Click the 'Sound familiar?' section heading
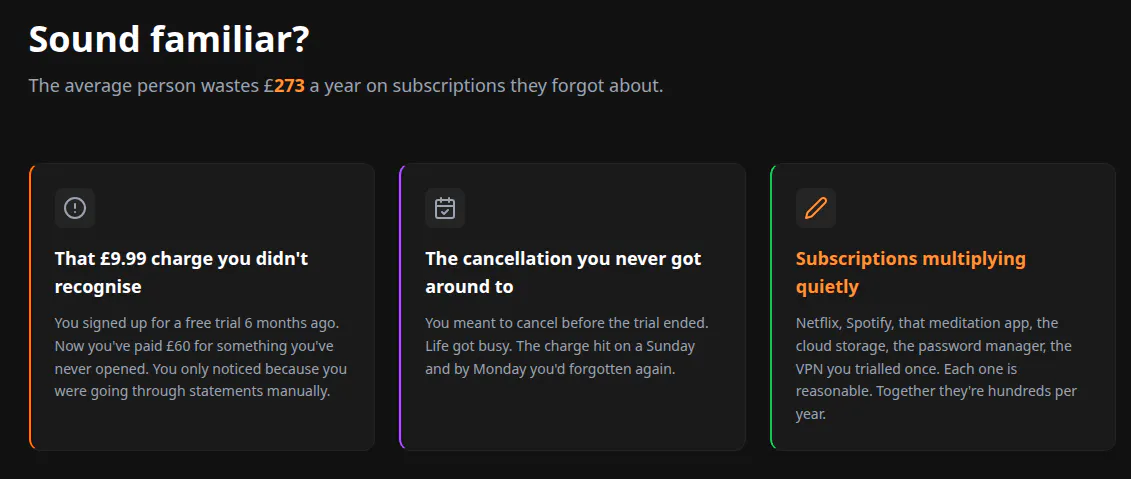Screen dimensions: 1131x479 click(x=169, y=40)
